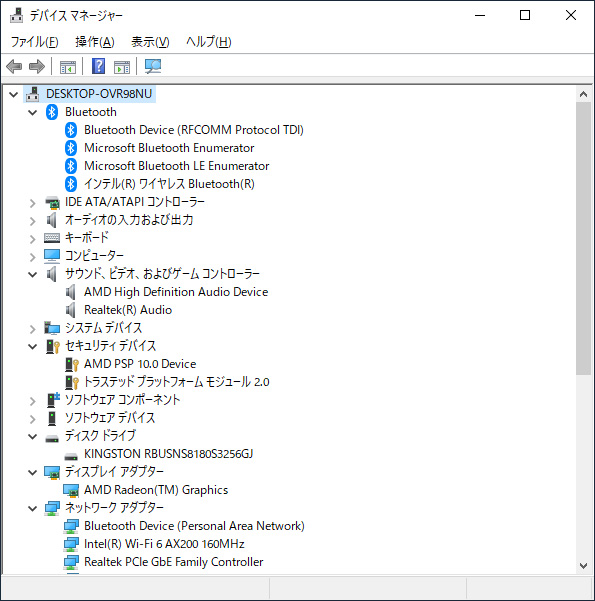Click Bluetooth icon beside インテル(R) ワイヤレス Bluetooth(R)

click(71, 184)
